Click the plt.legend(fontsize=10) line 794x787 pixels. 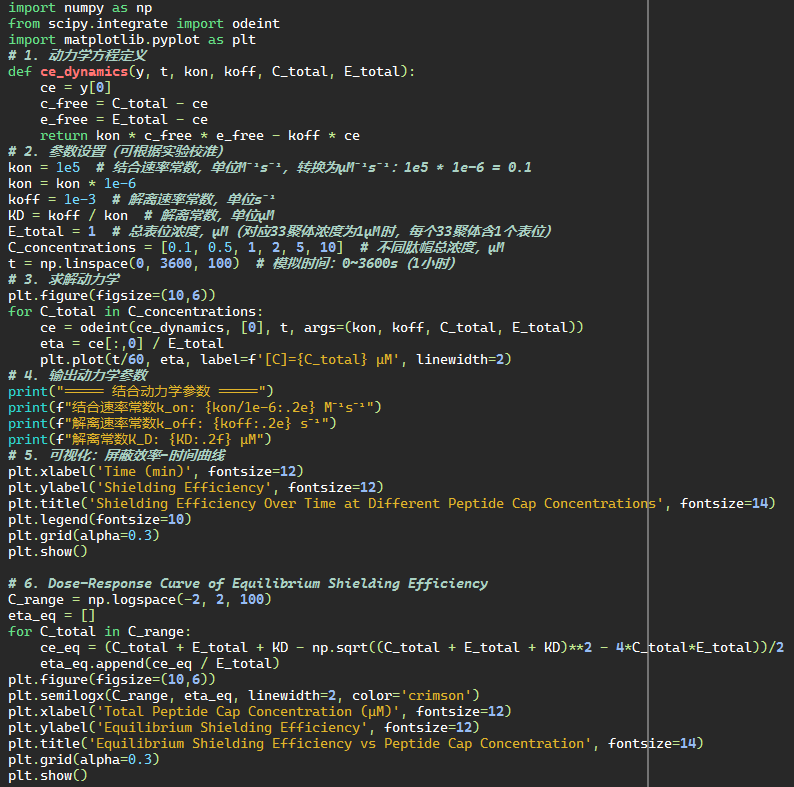click(x=100, y=520)
